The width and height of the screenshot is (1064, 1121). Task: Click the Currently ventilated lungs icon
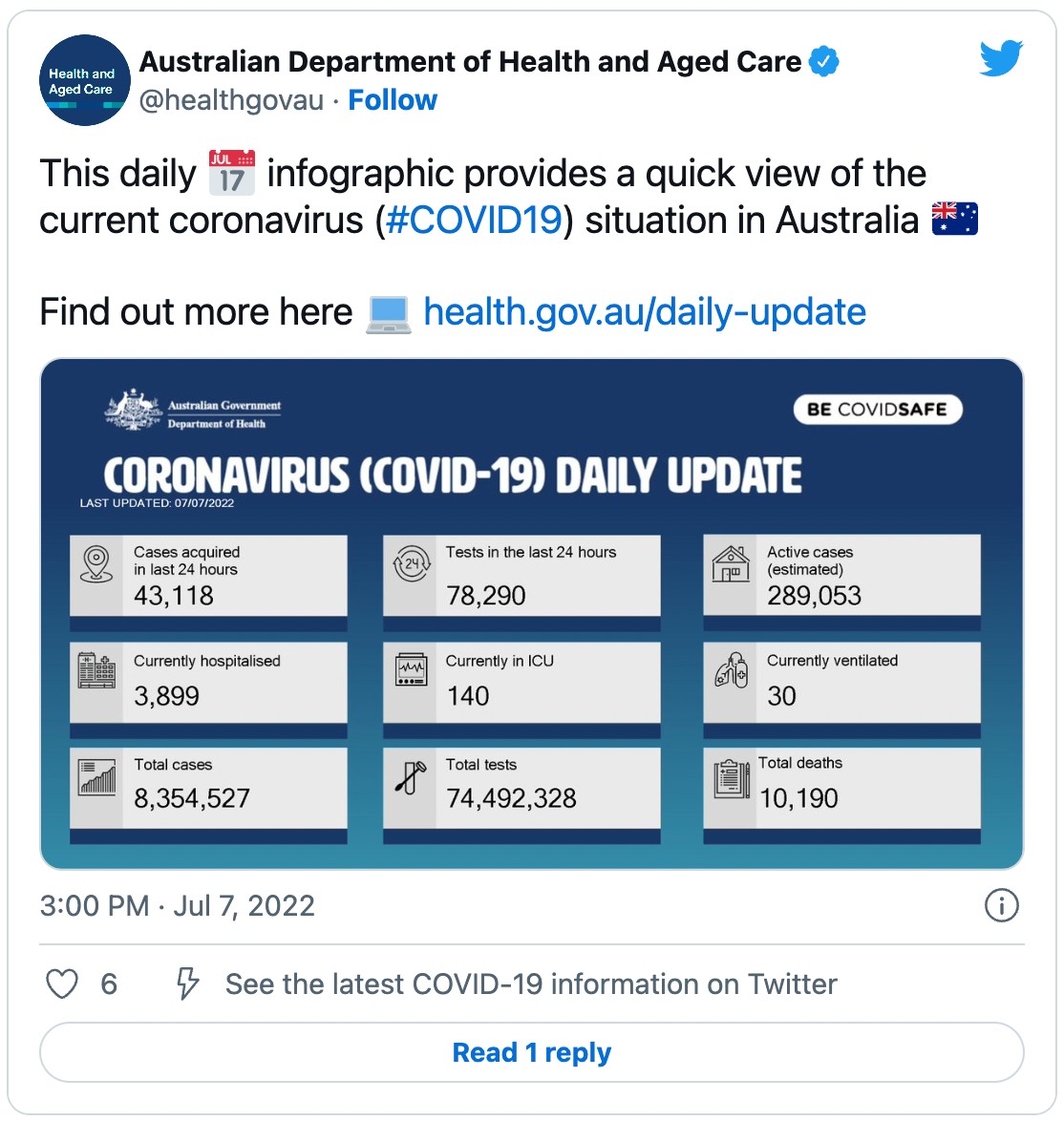click(732, 671)
